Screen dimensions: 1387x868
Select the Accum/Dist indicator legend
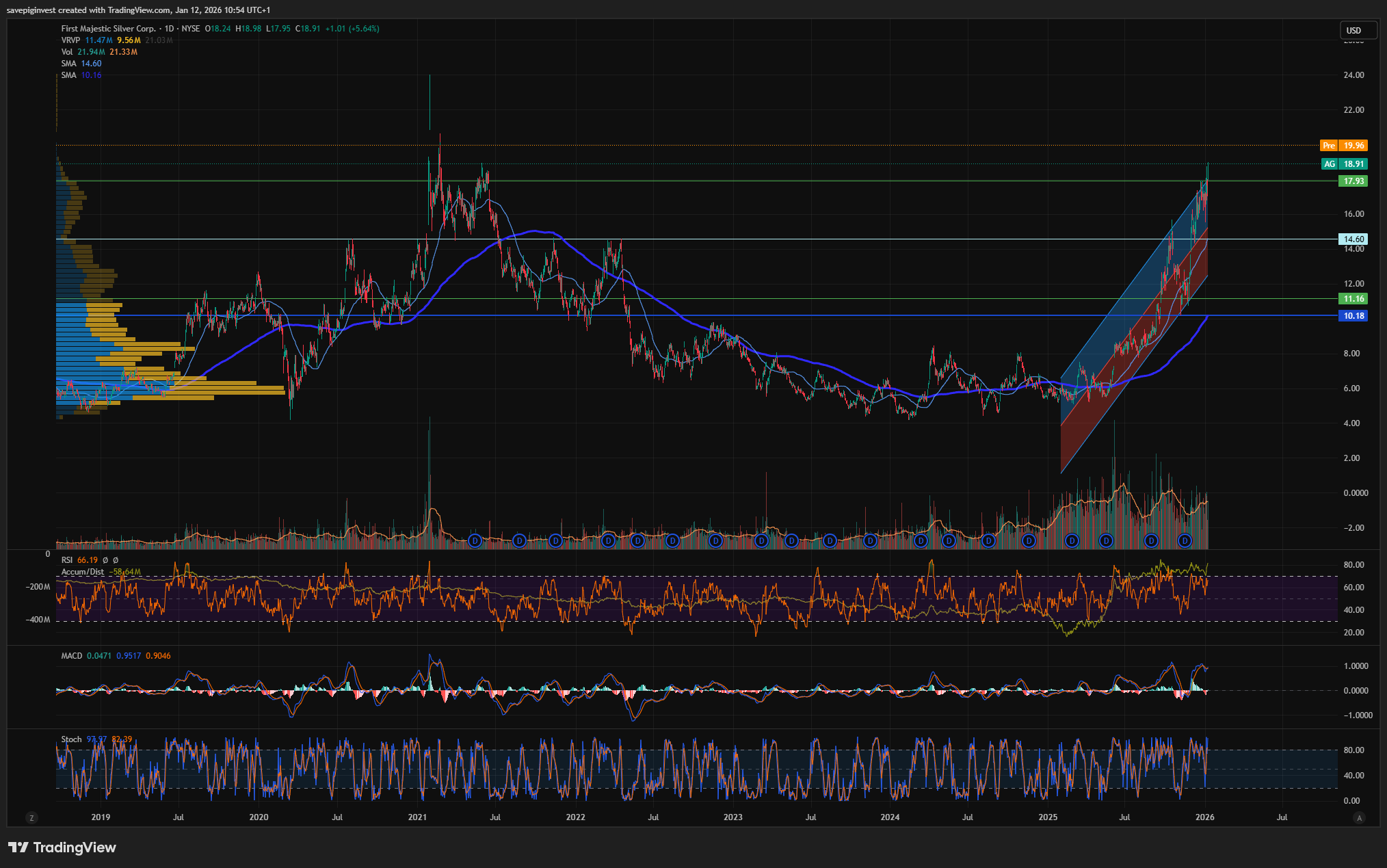click(83, 572)
